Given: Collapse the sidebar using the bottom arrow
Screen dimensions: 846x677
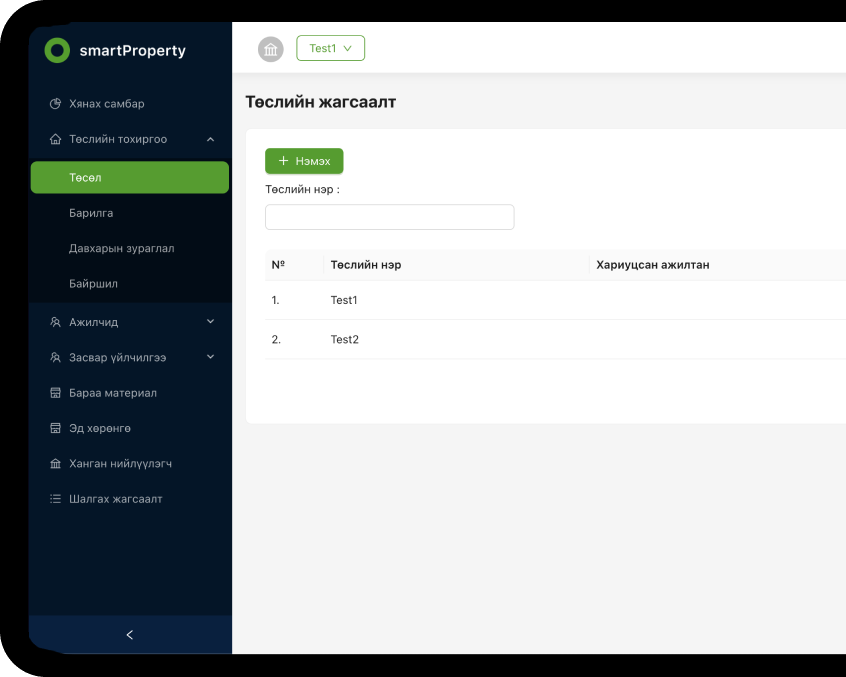Looking at the screenshot, I should click(x=130, y=635).
